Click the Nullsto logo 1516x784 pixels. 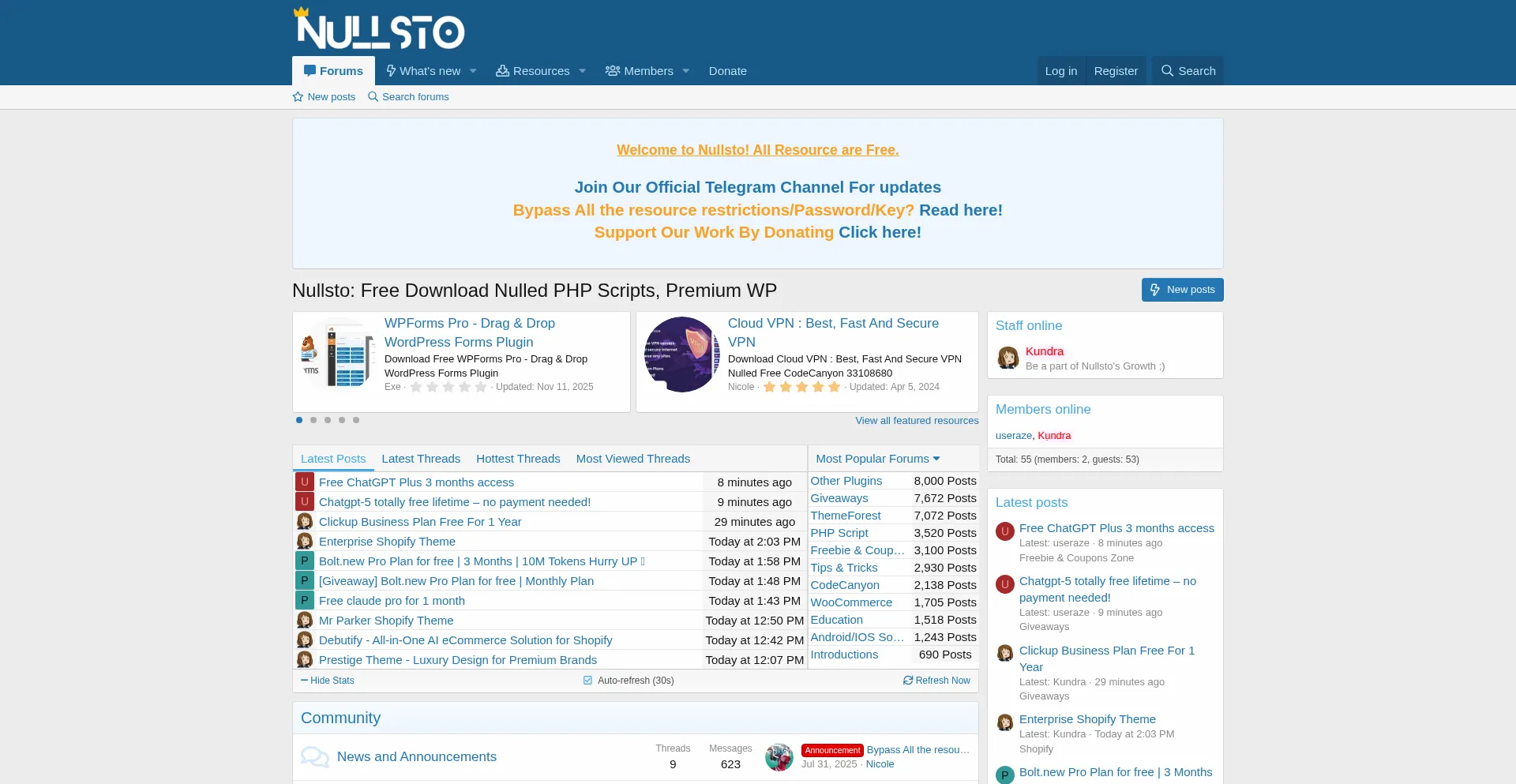coord(378,28)
